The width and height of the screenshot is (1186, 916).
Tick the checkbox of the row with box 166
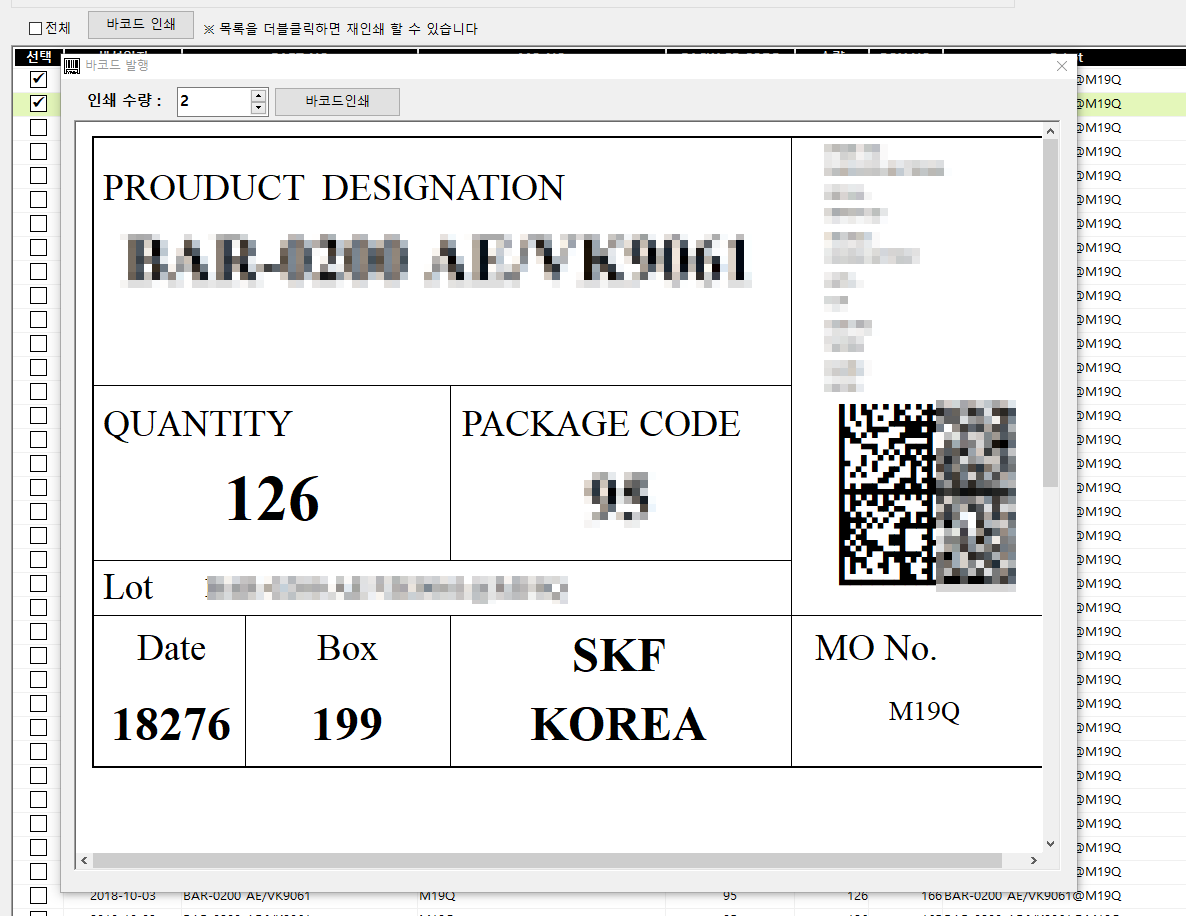[39, 896]
